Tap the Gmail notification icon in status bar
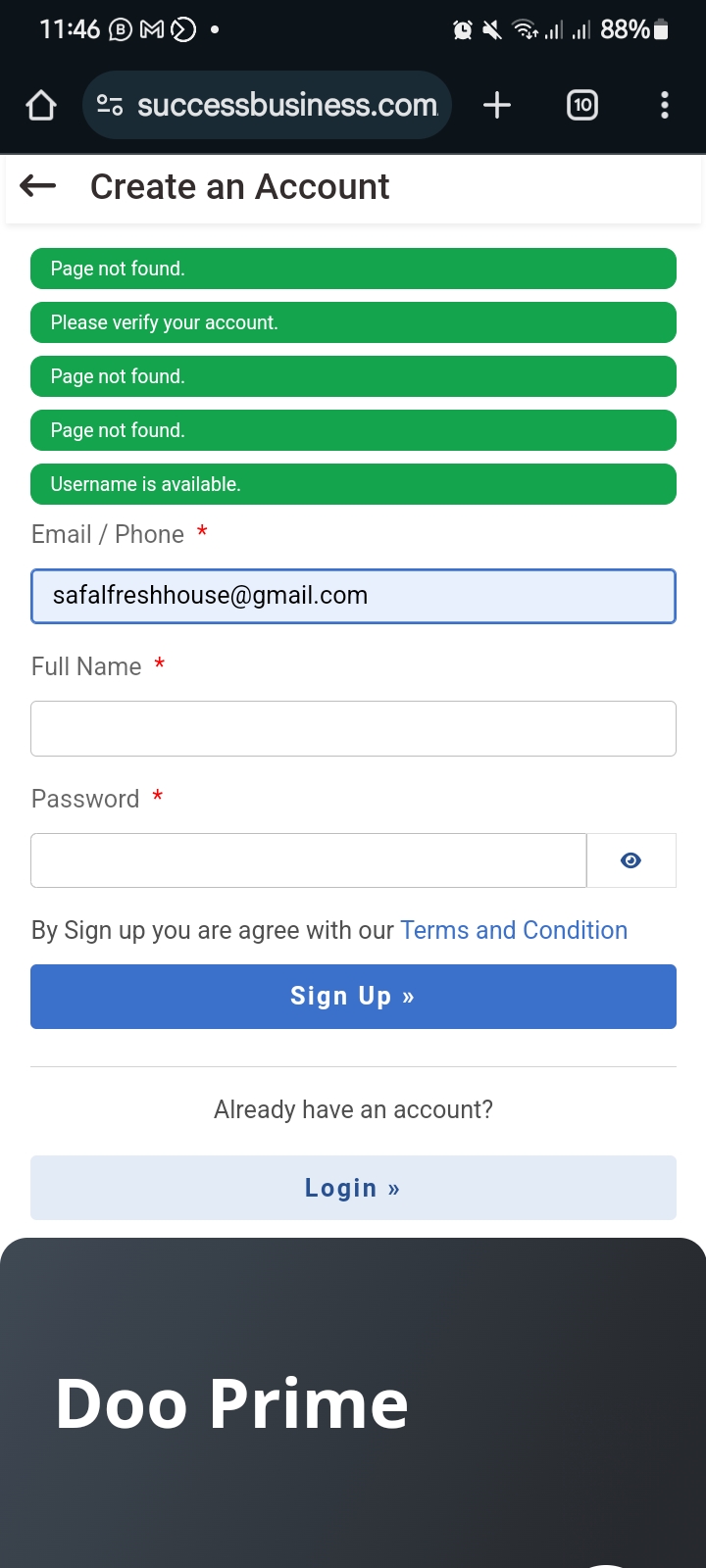 coord(151,30)
